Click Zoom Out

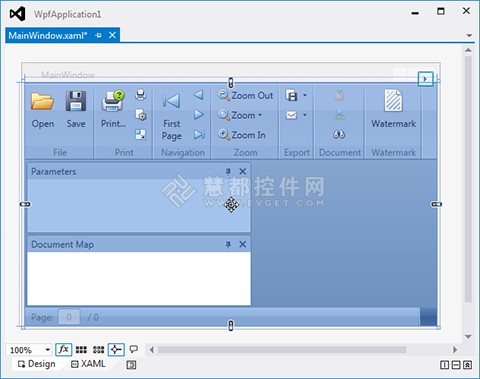pyautogui.click(x=245, y=95)
